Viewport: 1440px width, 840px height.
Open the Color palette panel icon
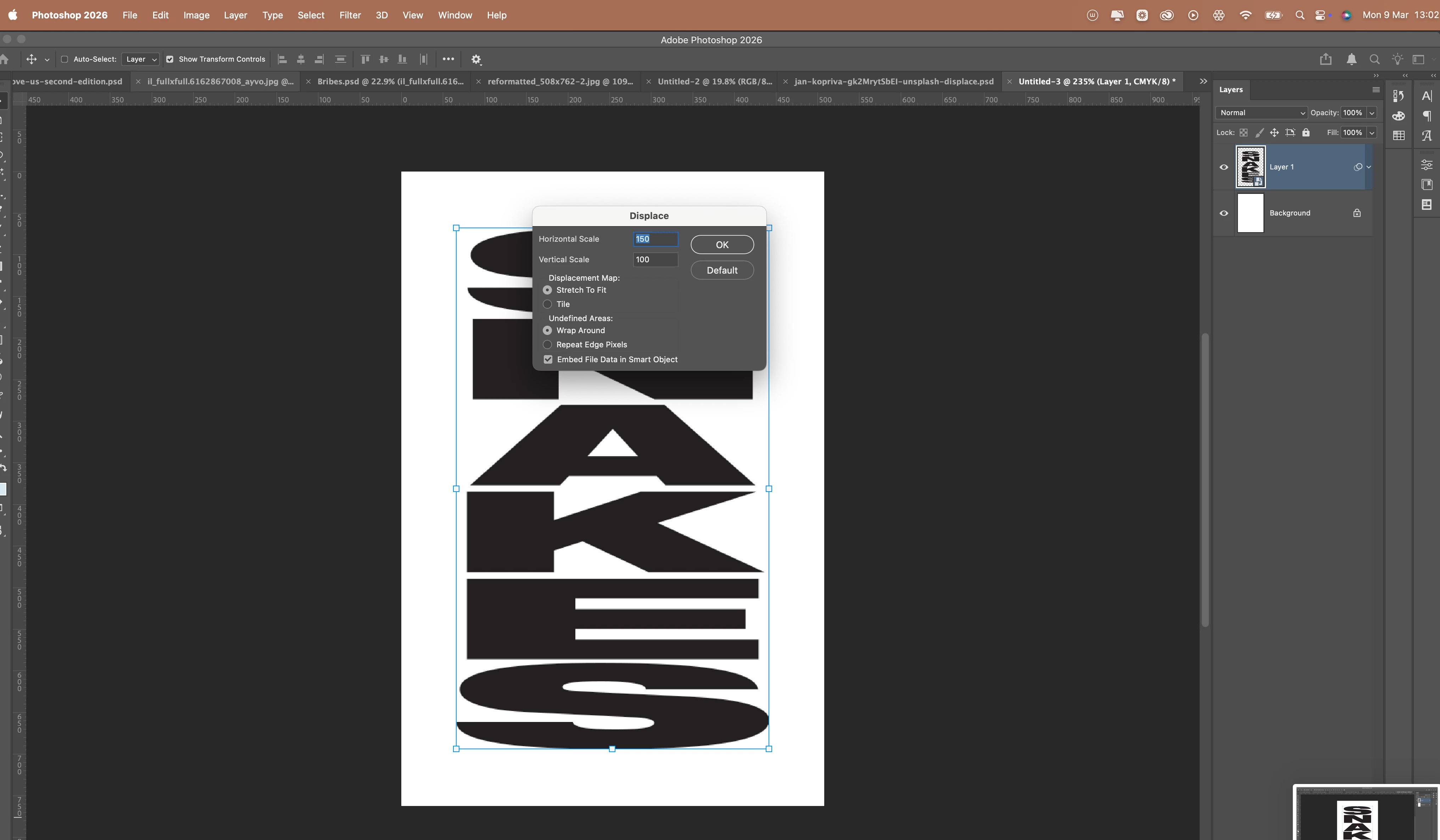pyautogui.click(x=1398, y=116)
